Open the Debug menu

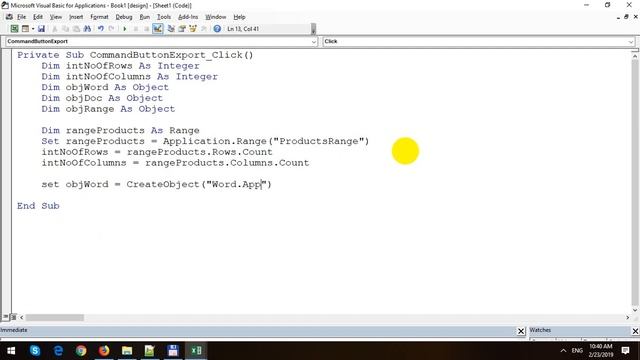pyautogui.click(x=124, y=17)
